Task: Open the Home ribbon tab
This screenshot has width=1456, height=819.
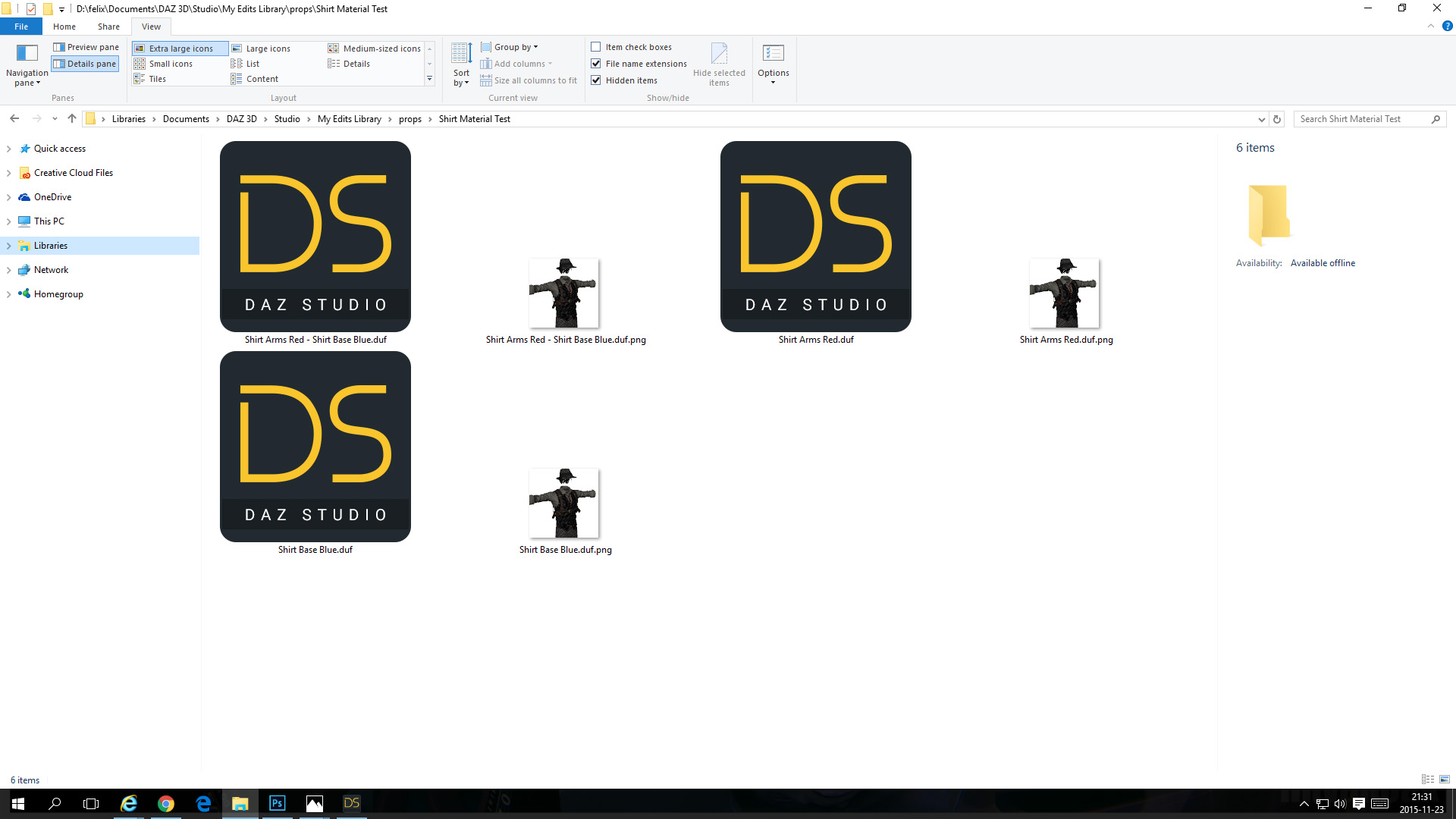Action: 64,27
